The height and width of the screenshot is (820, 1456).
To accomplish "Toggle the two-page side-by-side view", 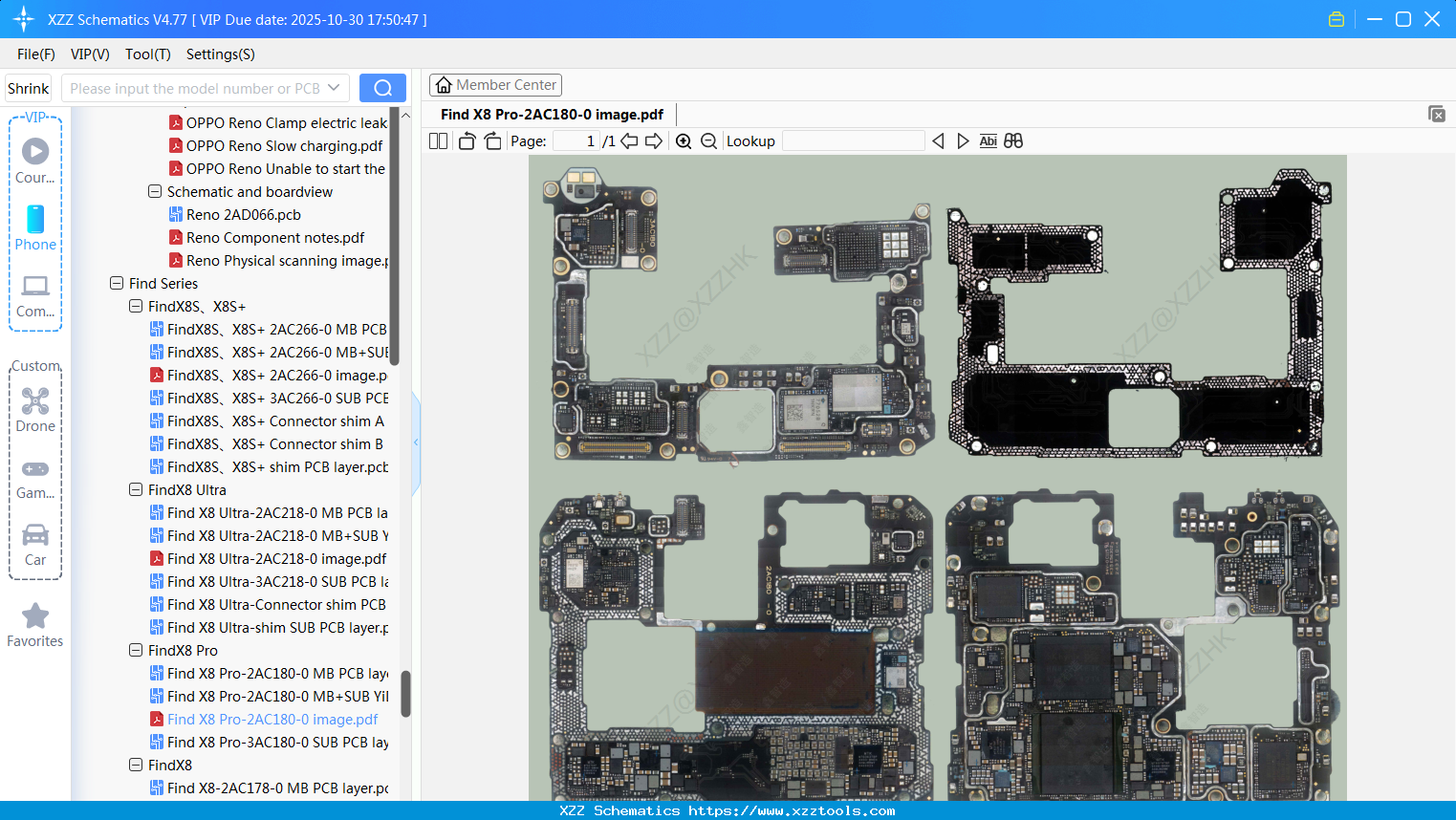I will pyautogui.click(x=439, y=141).
